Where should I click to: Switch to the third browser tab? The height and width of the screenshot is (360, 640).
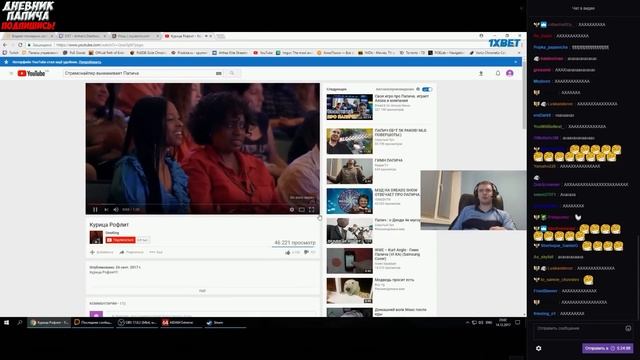135,36
